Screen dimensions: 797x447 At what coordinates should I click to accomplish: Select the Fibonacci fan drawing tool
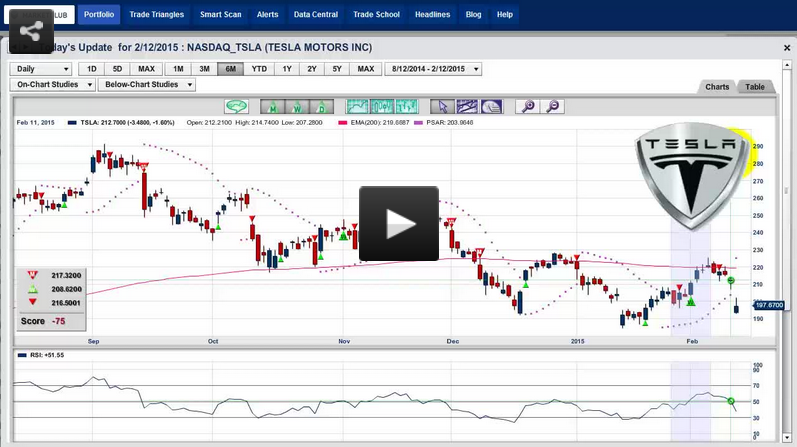coord(491,106)
